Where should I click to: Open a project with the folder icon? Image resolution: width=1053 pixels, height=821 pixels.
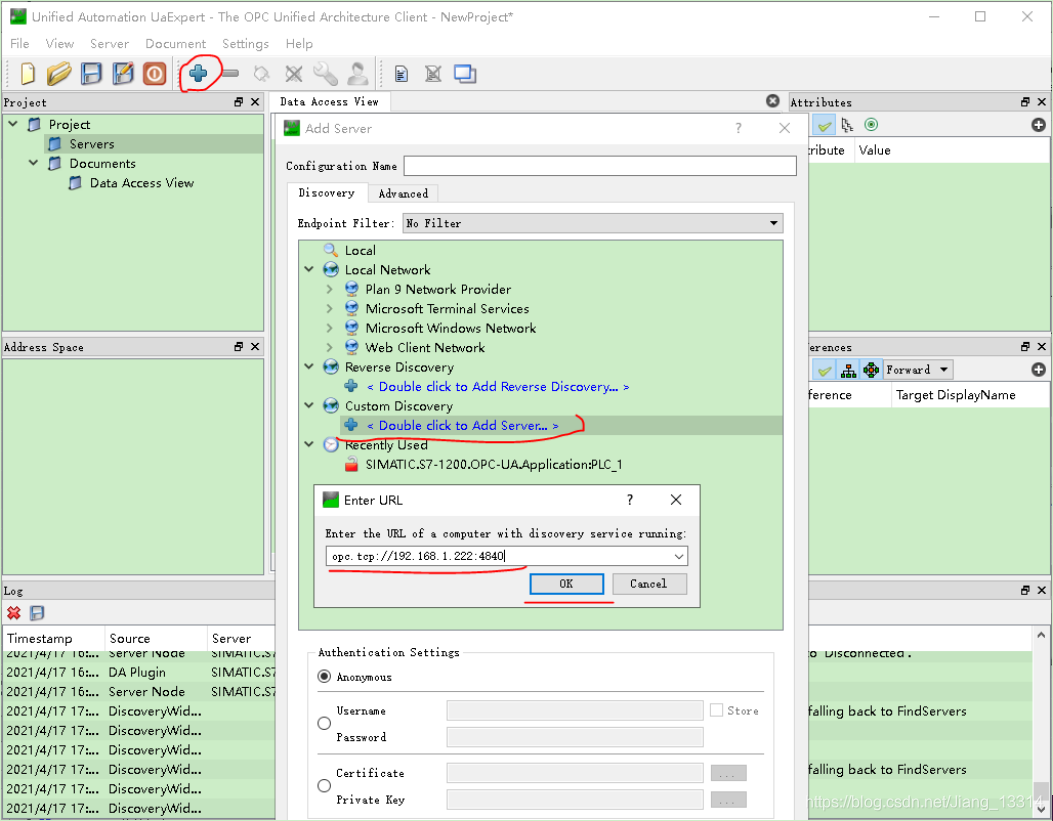58,73
